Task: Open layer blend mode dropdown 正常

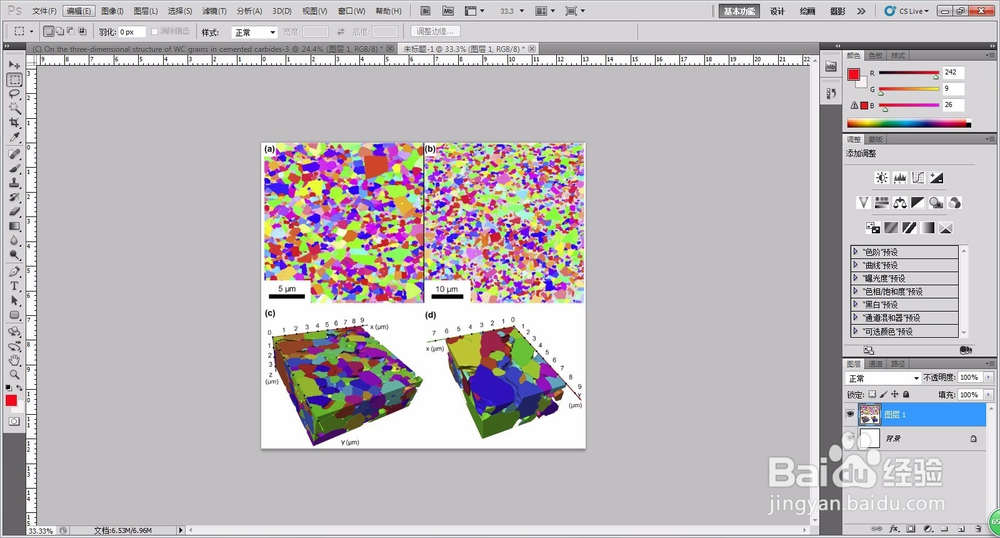Action: (883, 378)
